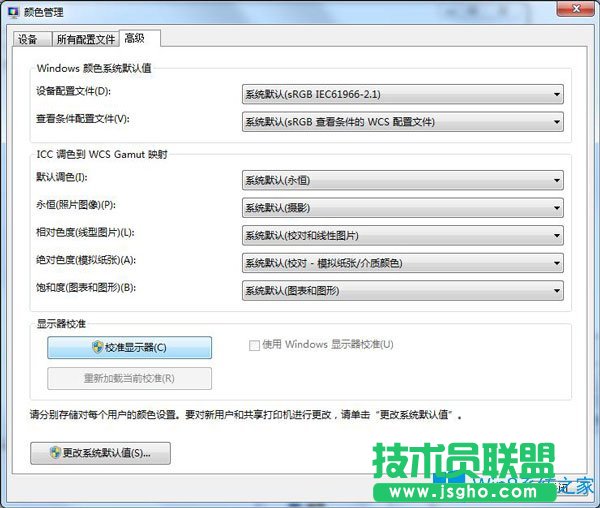Expand the 永恒(照片图像)(P) dropdown
600x508 pixels.
pyautogui.click(x=403, y=208)
